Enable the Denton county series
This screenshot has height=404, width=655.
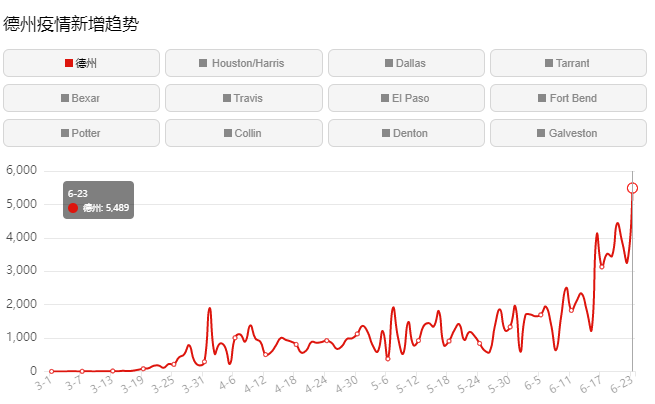[406, 133]
